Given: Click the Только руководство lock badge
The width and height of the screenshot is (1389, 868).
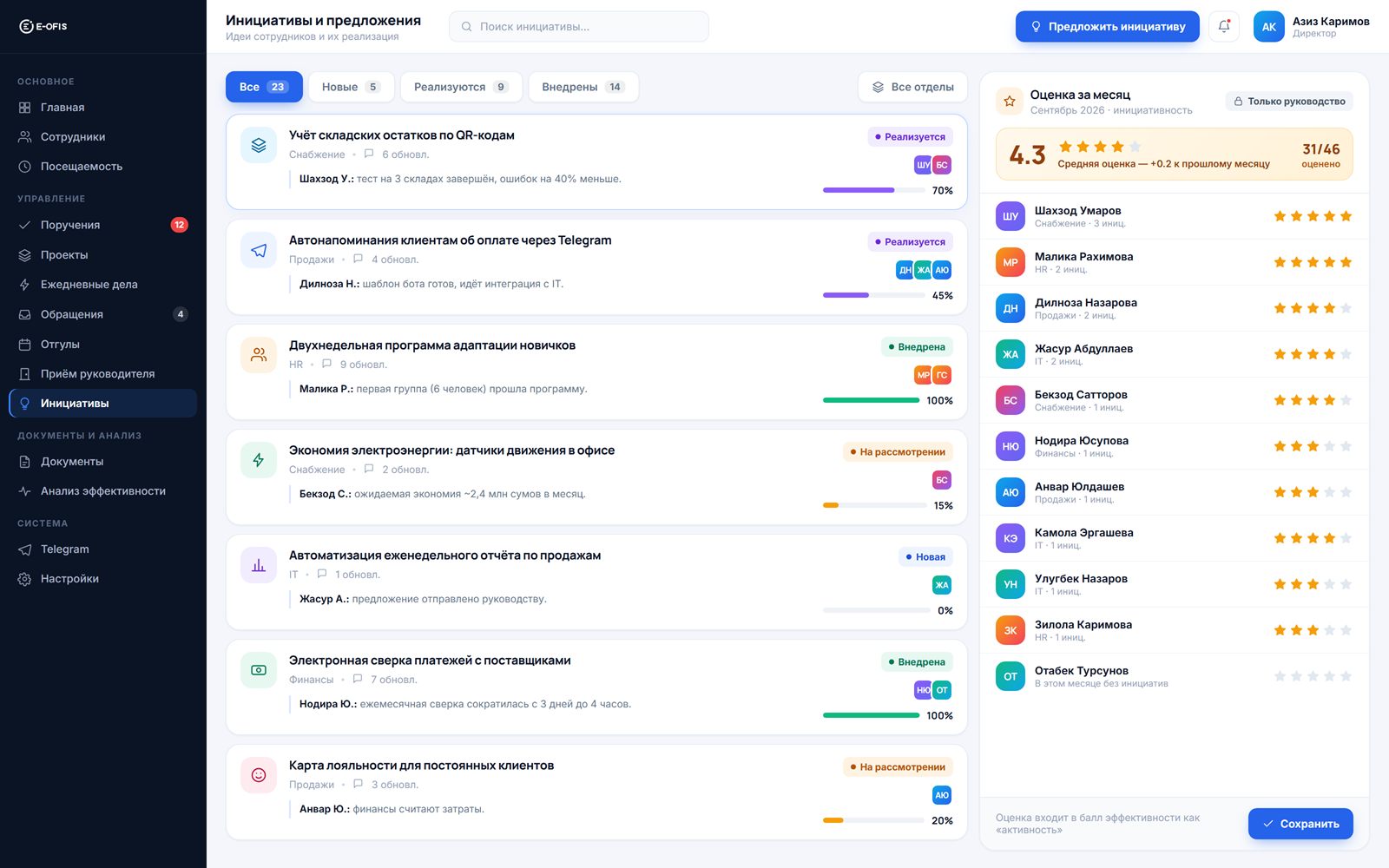Looking at the screenshot, I should (x=1289, y=102).
